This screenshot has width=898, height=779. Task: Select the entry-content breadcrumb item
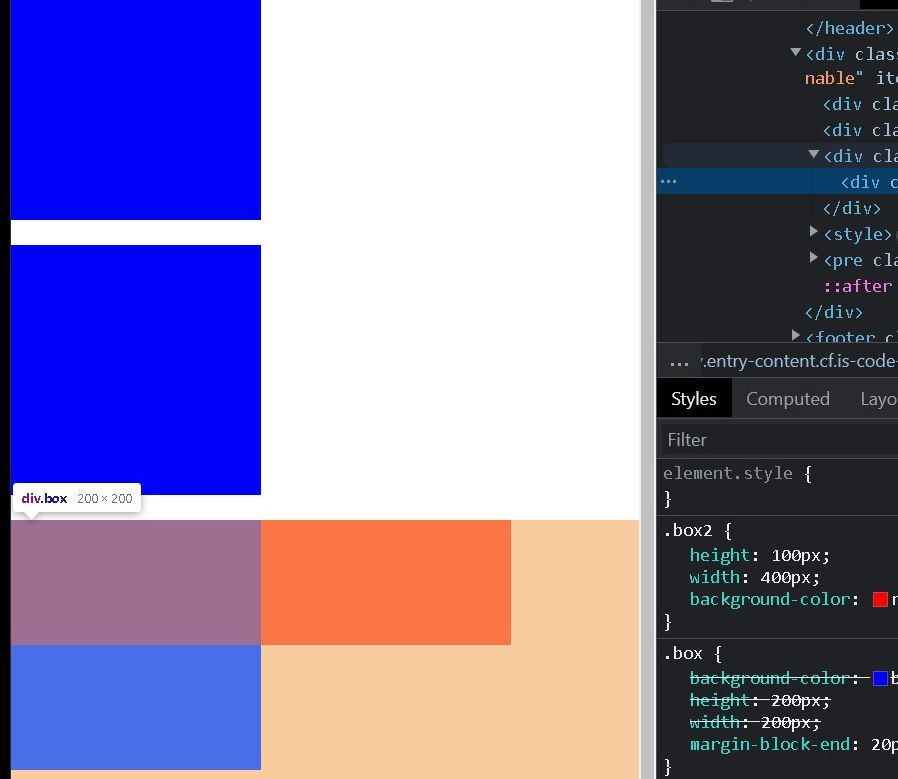(x=799, y=361)
